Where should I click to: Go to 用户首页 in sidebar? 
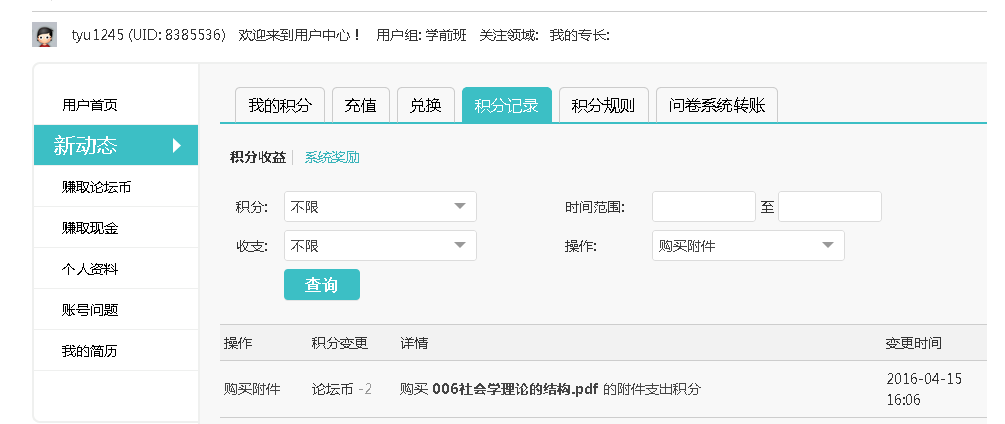click(90, 105)
